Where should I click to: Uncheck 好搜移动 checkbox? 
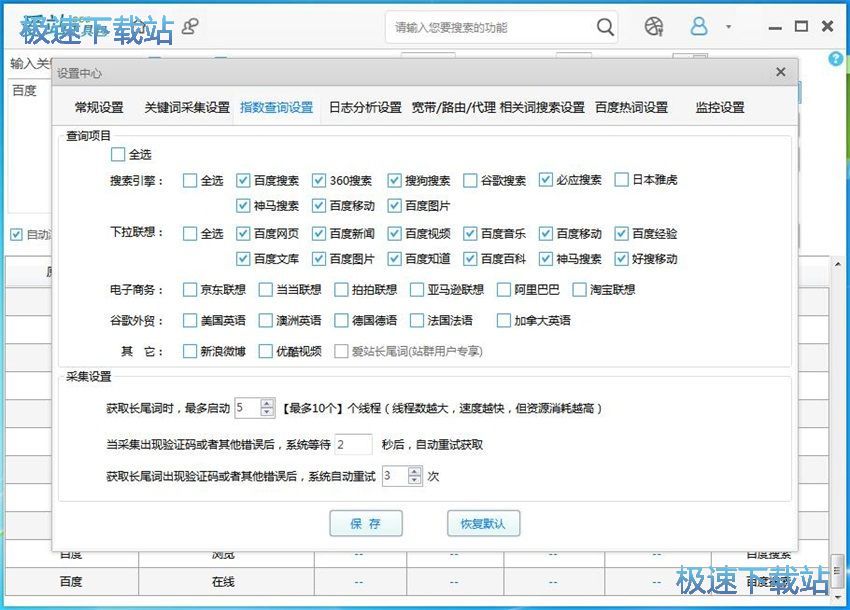621,259
